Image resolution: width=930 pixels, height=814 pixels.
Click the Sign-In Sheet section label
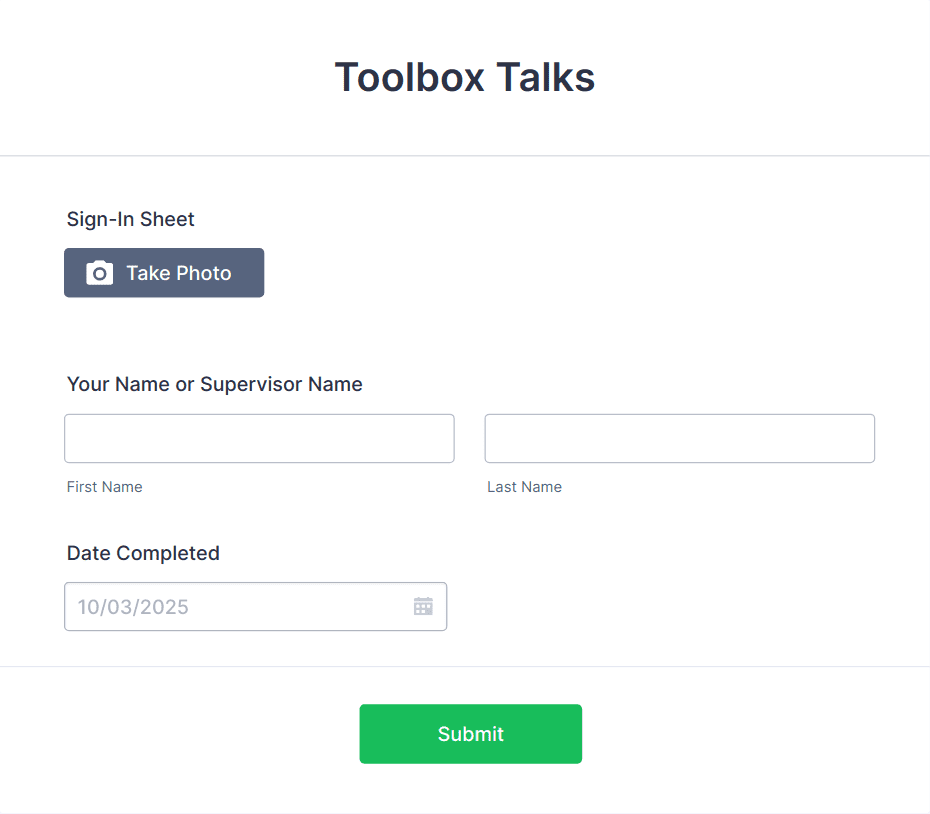pos(130,219)
